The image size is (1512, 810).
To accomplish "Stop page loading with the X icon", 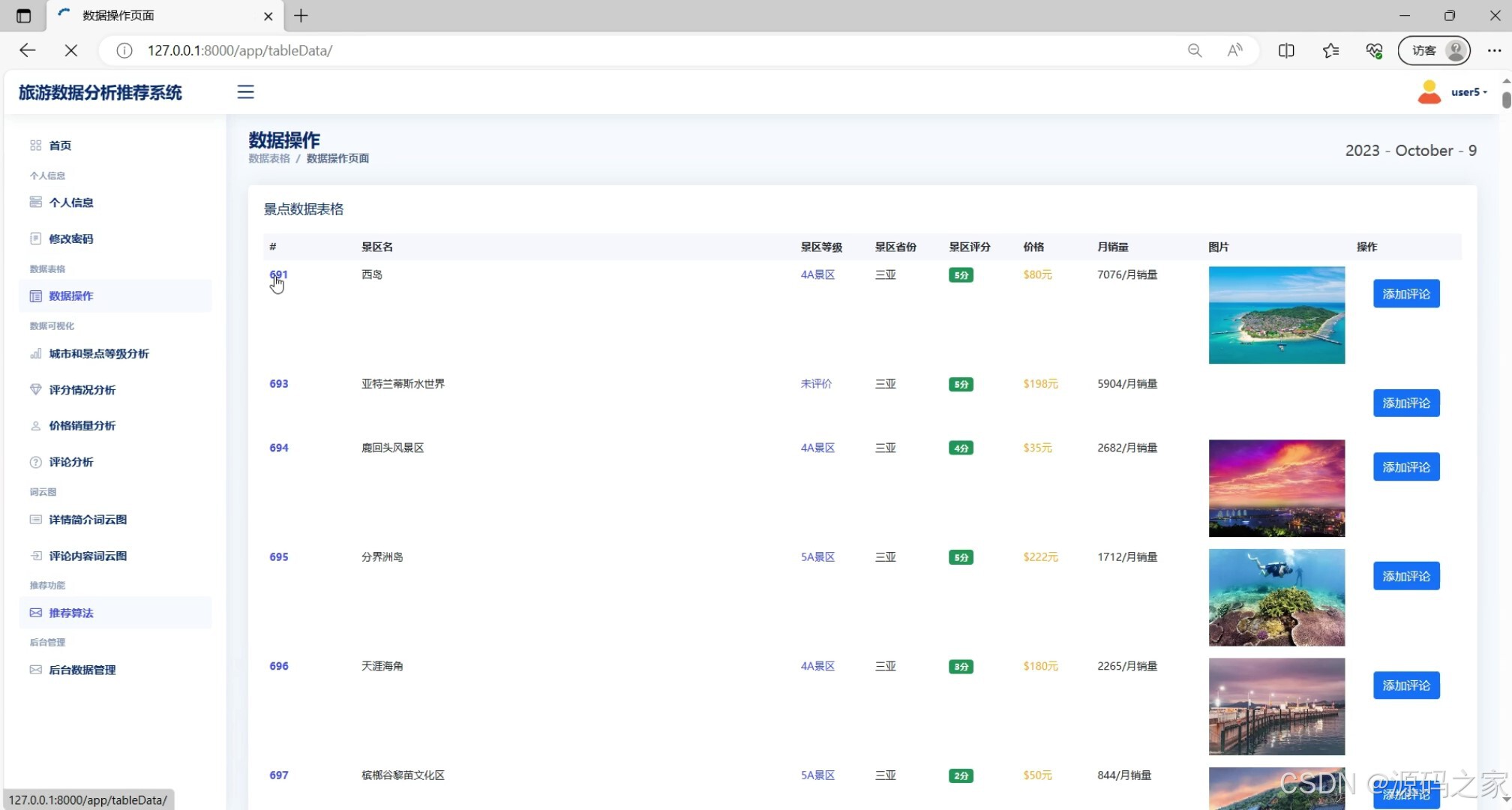I will tap(71, 50).
